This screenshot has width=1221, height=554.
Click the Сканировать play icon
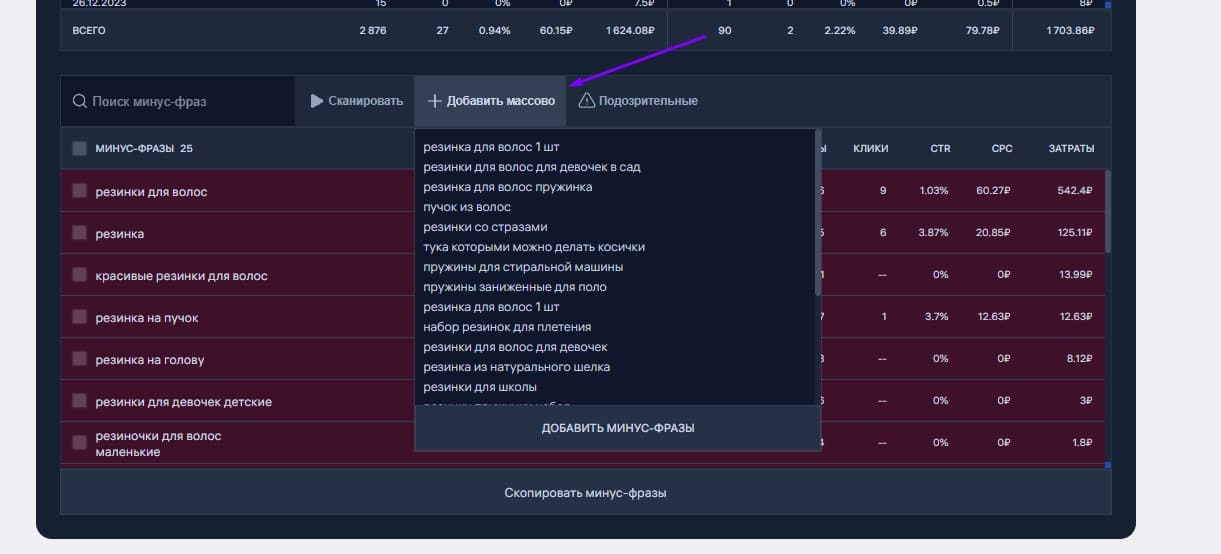tap(317, 101)
